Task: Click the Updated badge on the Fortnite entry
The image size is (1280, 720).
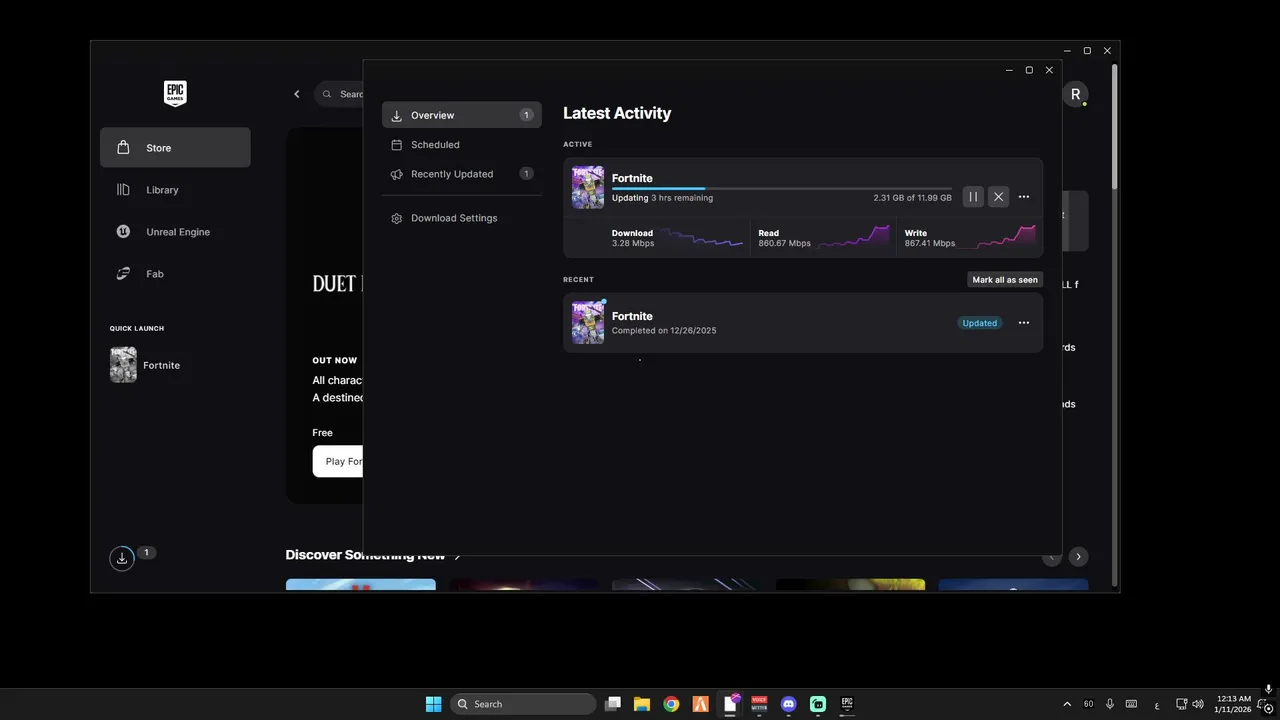Action: [980, 323]
